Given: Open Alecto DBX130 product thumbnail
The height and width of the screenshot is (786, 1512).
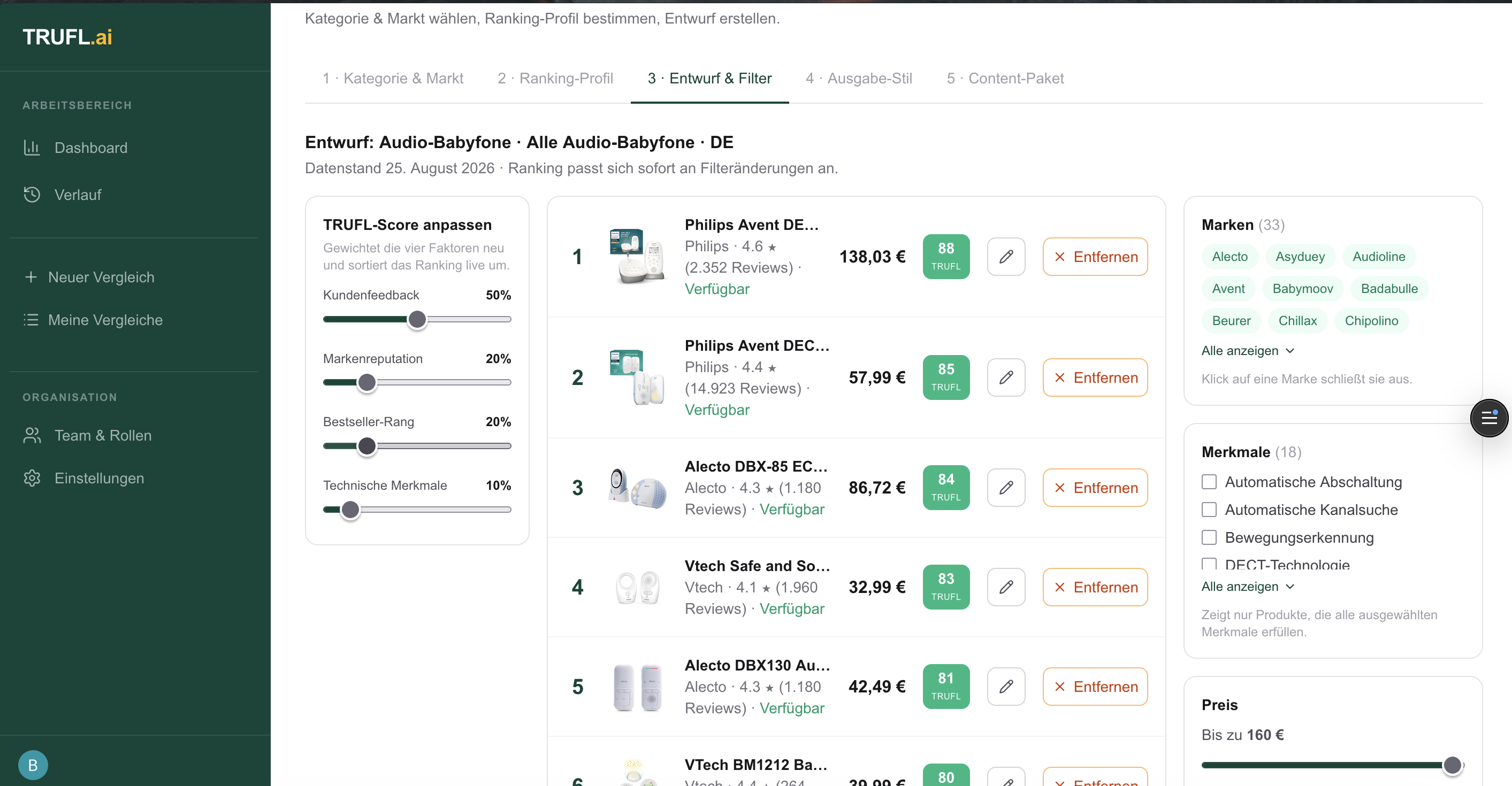Looking at the screenshot, I should click(x=637, y=687).
